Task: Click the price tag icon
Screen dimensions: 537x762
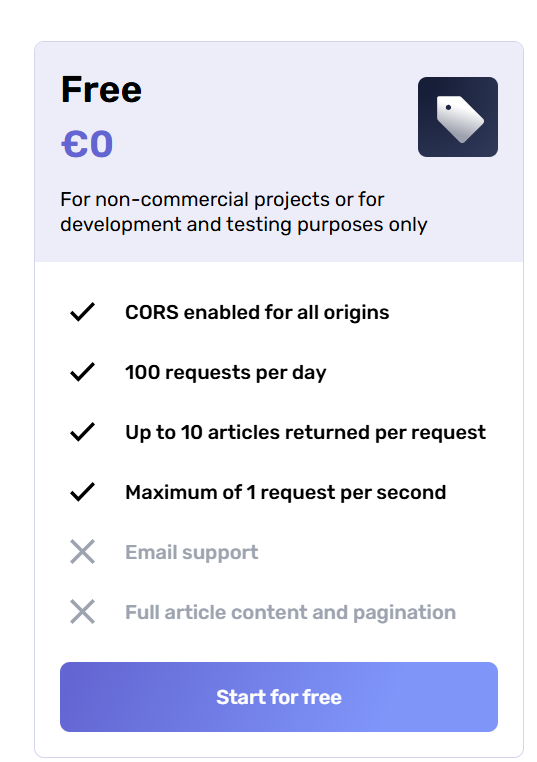Action: [x=457, y=117]
